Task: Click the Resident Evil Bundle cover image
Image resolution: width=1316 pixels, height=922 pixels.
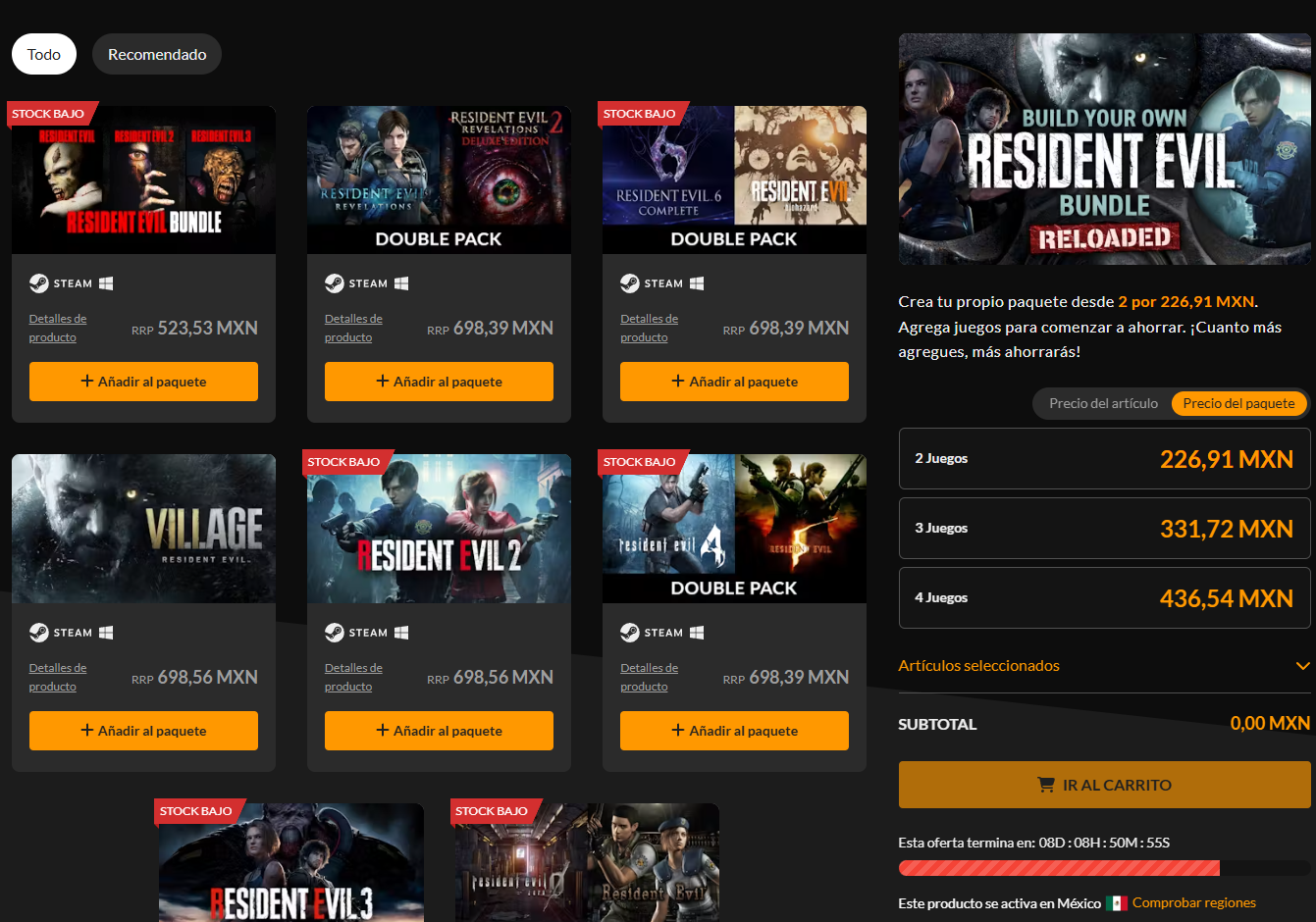Action: pos(143,179)
